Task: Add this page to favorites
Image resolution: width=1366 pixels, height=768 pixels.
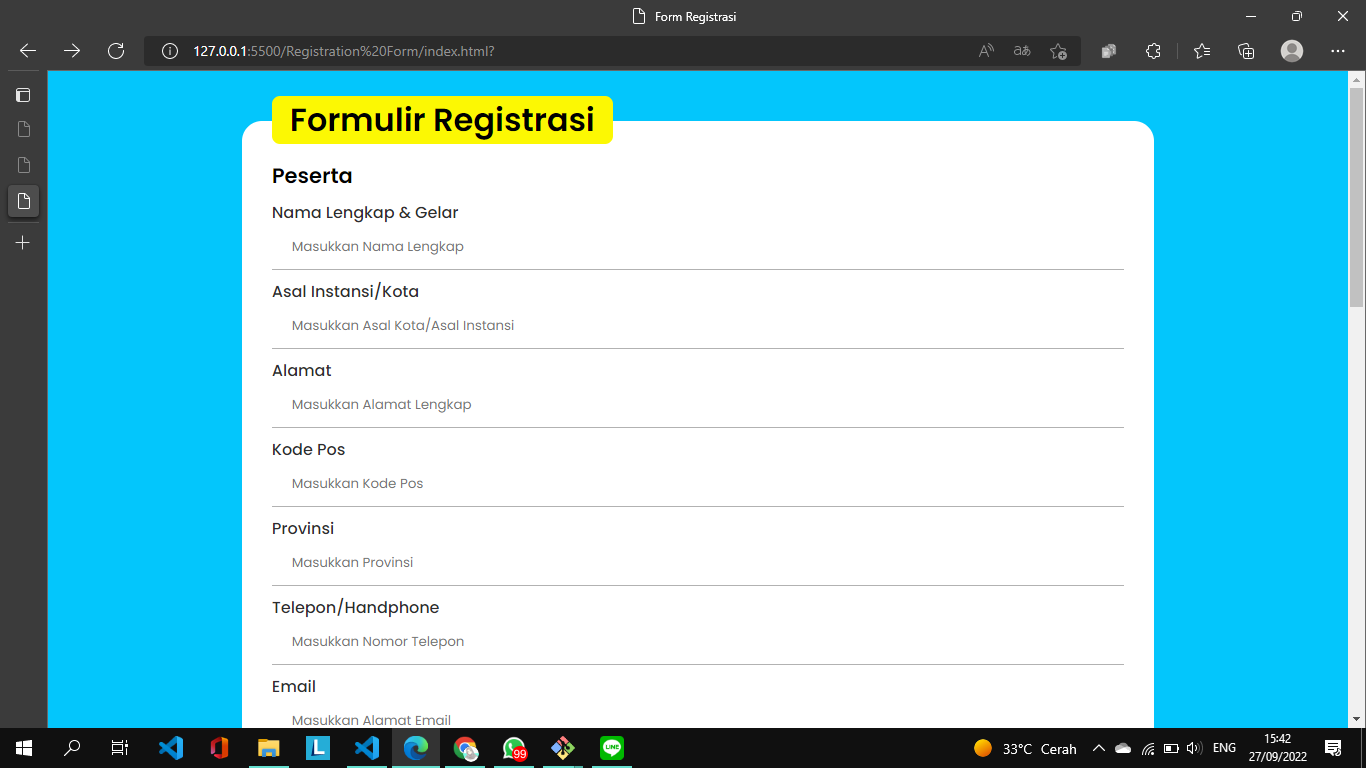Action: (x=1058, y=51)
